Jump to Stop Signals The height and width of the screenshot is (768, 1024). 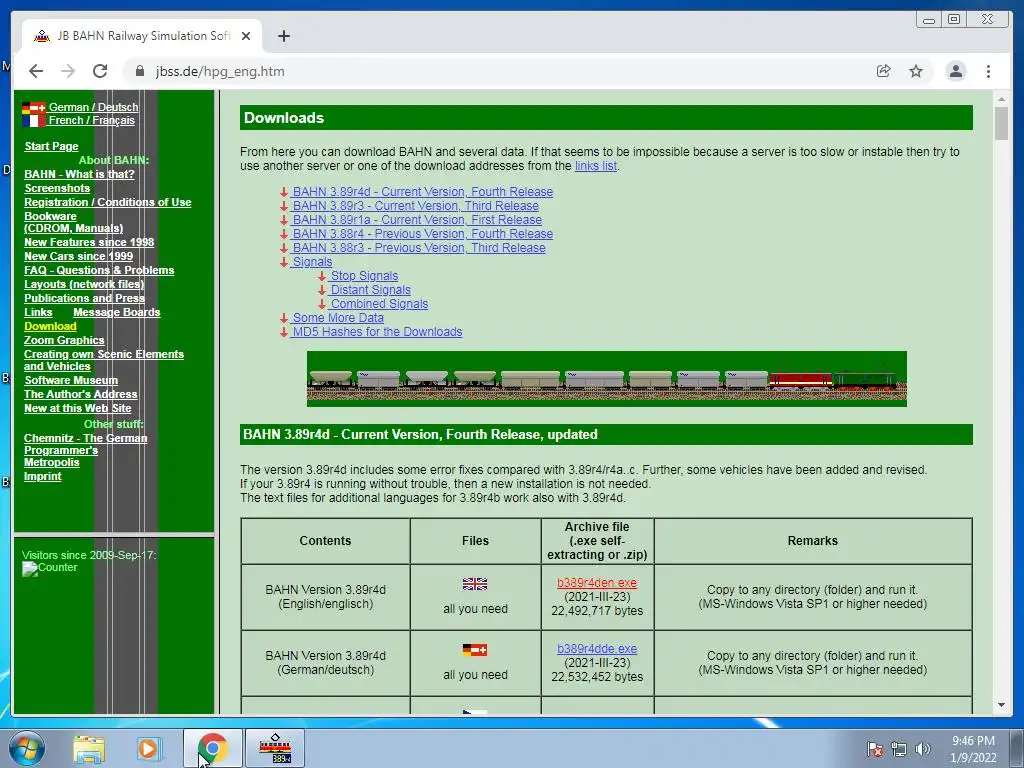tap(364, 276)
